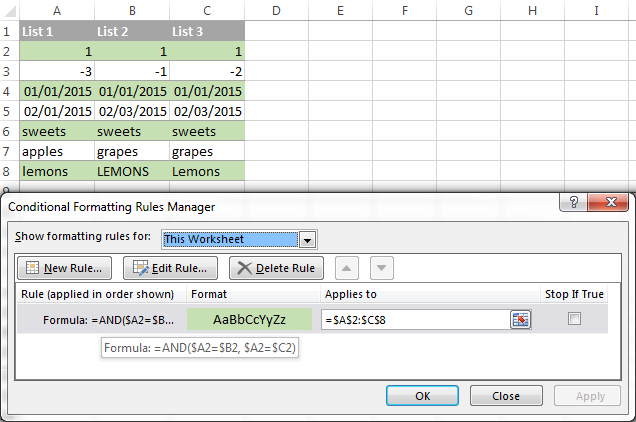
Task: Click the sweets cell in column A
Action: point(57,131)
